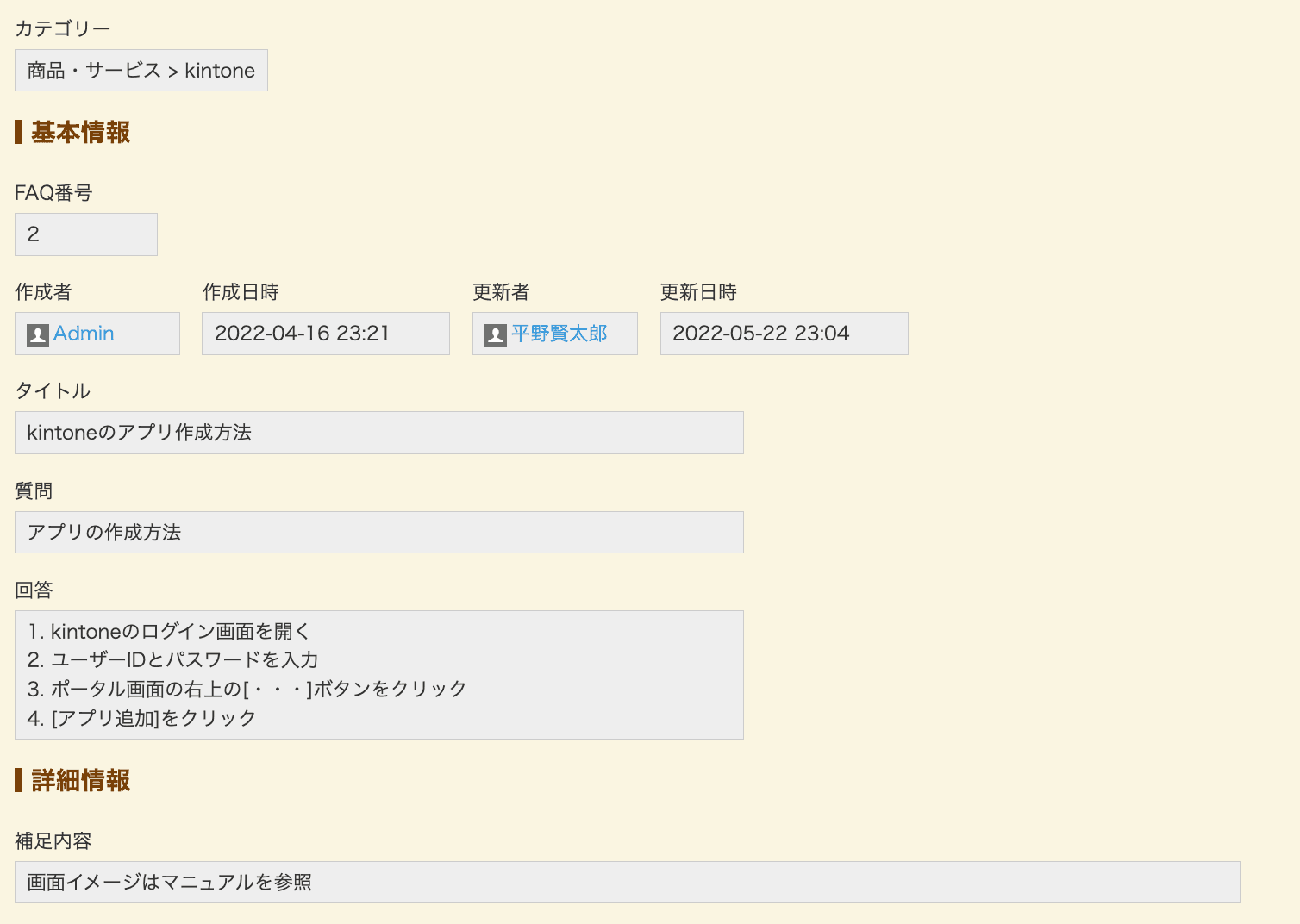Click the user icon beside 平野賢太郎
The image size is (1300, 924).
click(x=496, y=334)
